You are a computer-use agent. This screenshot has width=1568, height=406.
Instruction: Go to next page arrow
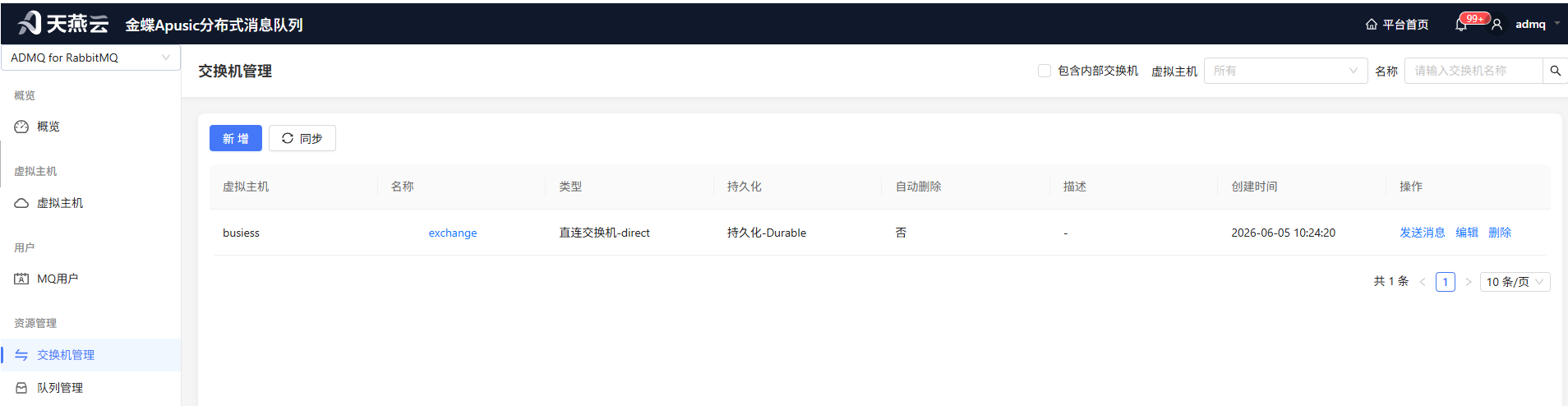pos(1468,282)
